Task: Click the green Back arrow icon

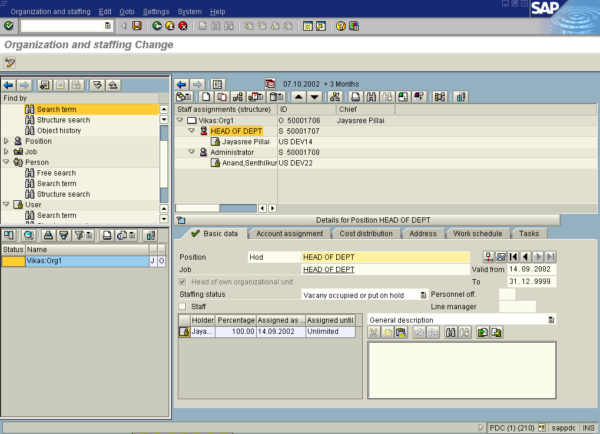Action: (157, 26)
